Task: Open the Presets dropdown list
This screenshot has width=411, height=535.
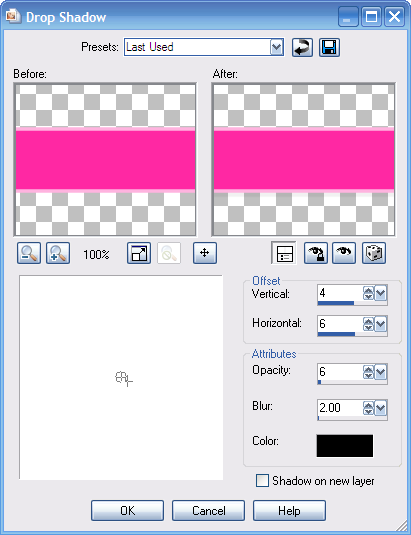Action: (277, 47)
